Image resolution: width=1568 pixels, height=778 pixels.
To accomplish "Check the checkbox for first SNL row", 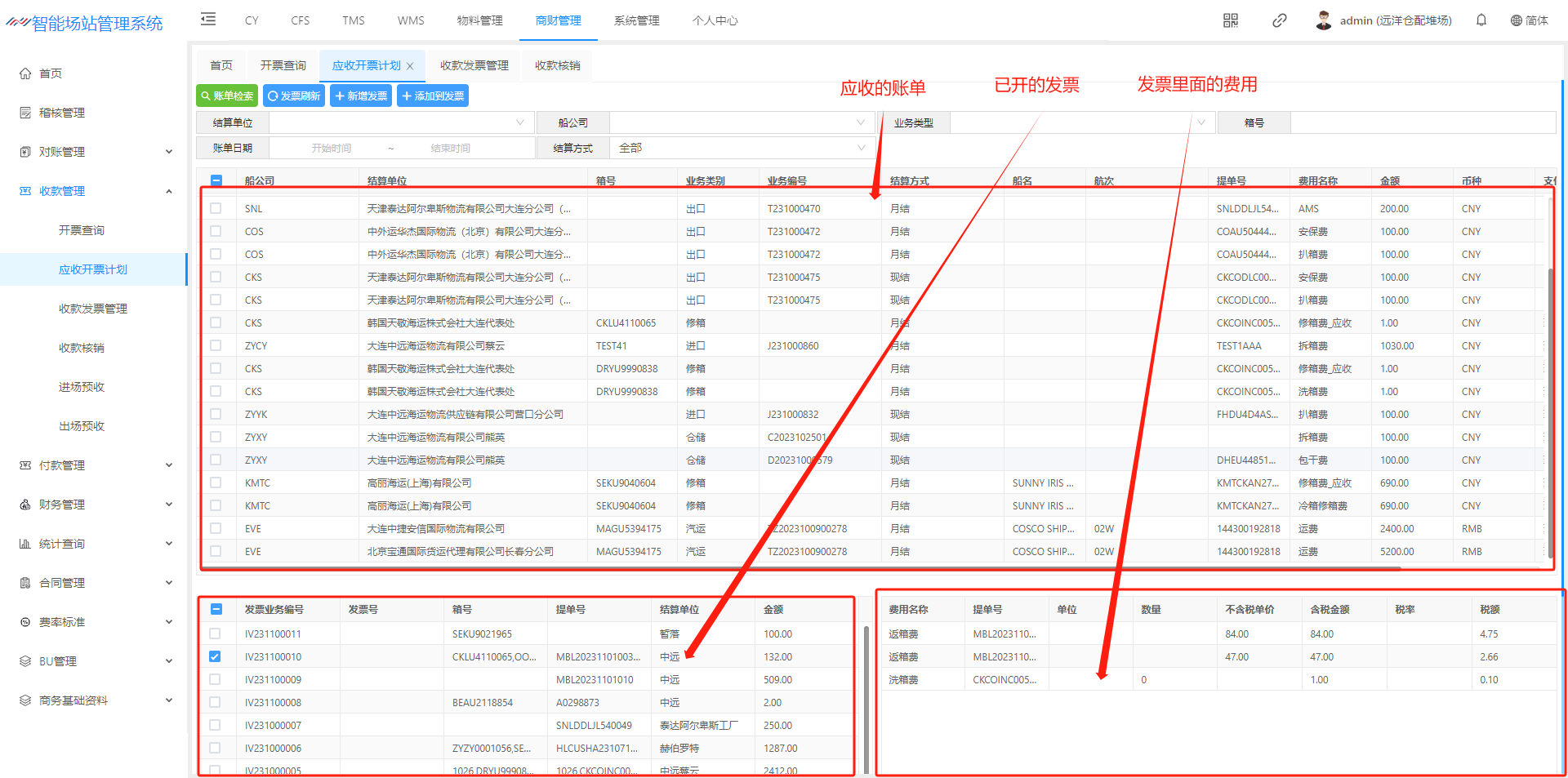I will pyautogui.click(x=216, y=209).
